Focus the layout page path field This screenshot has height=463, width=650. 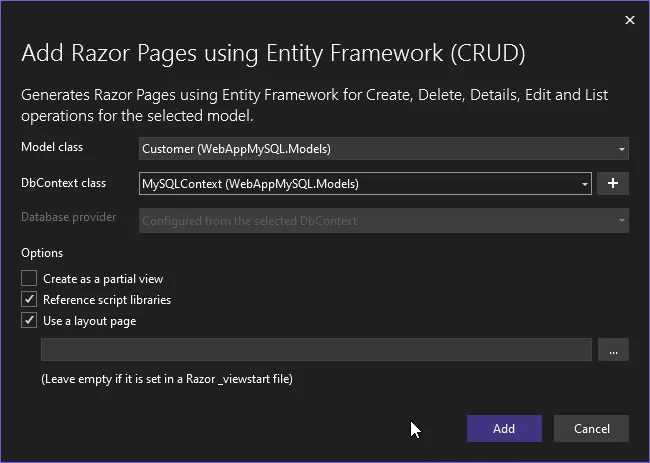(316, 349)
